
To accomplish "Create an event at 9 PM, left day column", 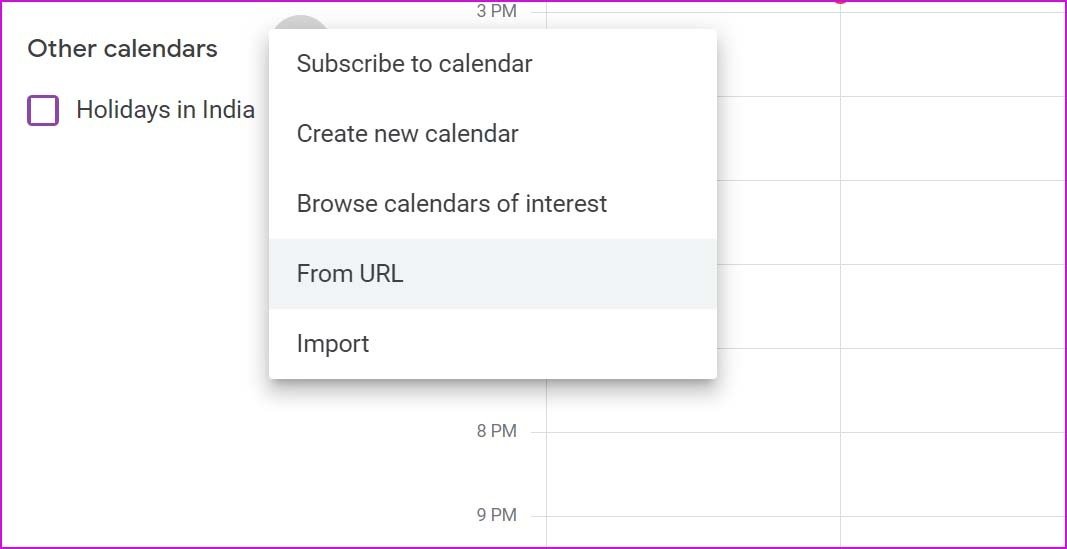I will (x=693, y=531).
